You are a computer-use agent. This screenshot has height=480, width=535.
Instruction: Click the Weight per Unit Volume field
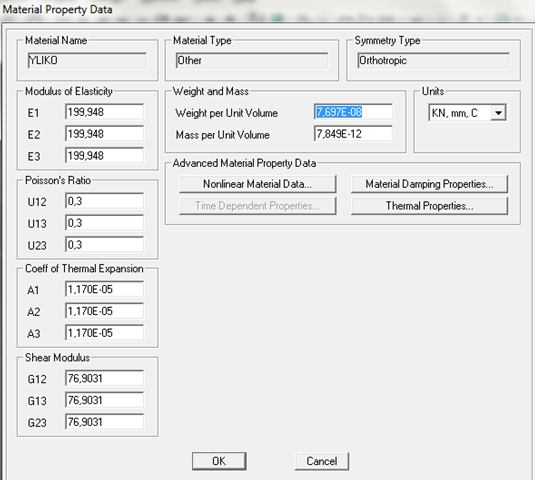pos(353,112)
